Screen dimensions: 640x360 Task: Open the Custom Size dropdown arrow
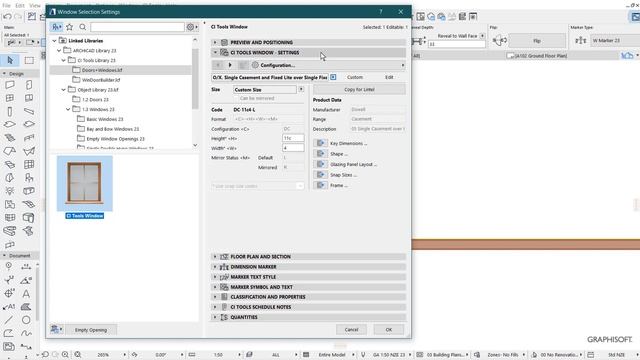point(301,89)
